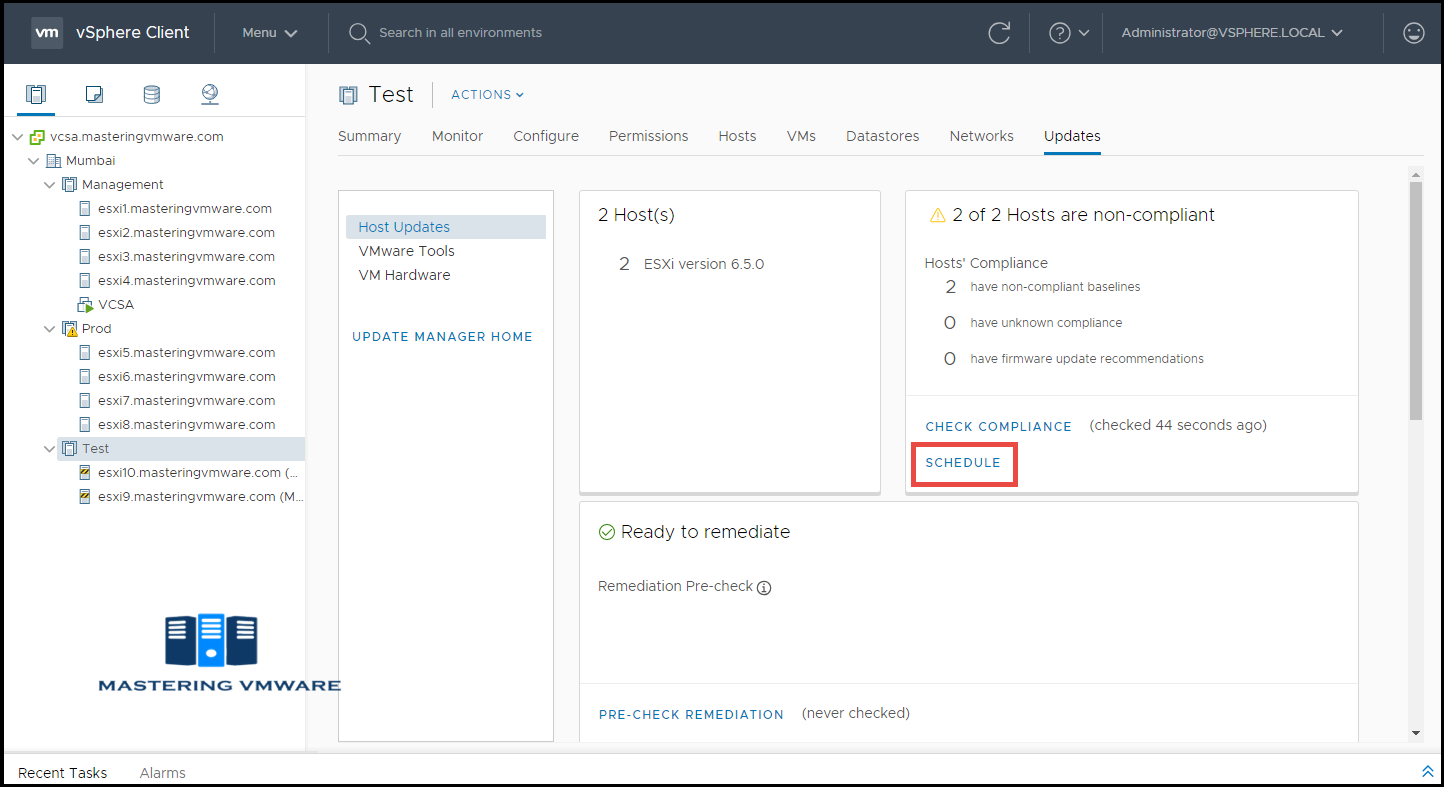Open the Menu dropdown
The image size is (1444, 787).
270,33
